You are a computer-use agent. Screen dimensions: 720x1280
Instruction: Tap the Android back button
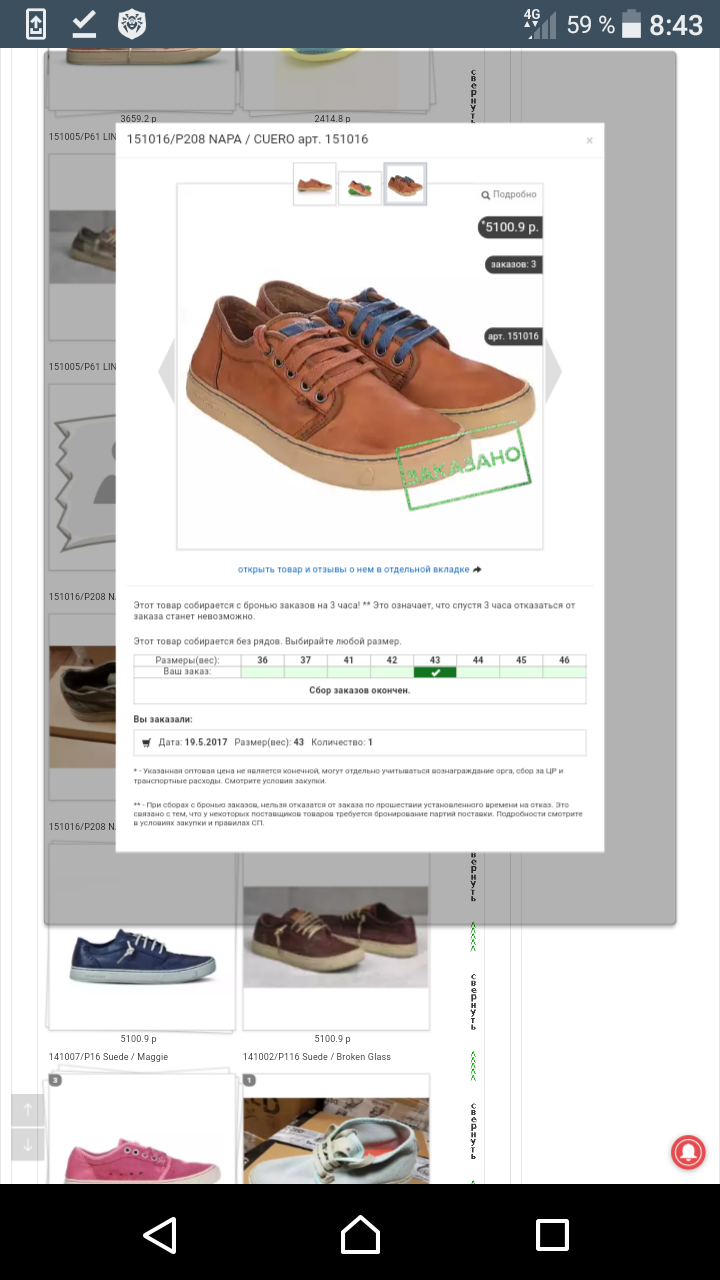160,1235
